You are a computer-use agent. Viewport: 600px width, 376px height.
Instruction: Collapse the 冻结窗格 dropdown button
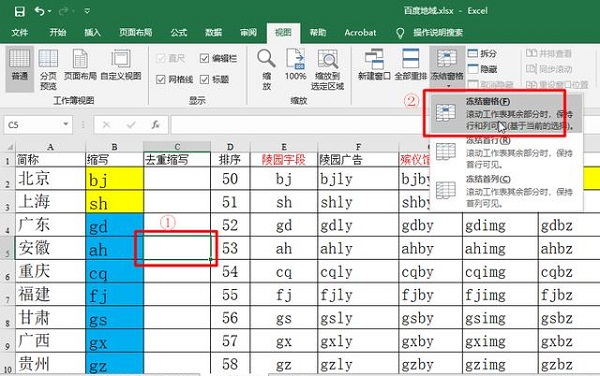pos(447,67)
